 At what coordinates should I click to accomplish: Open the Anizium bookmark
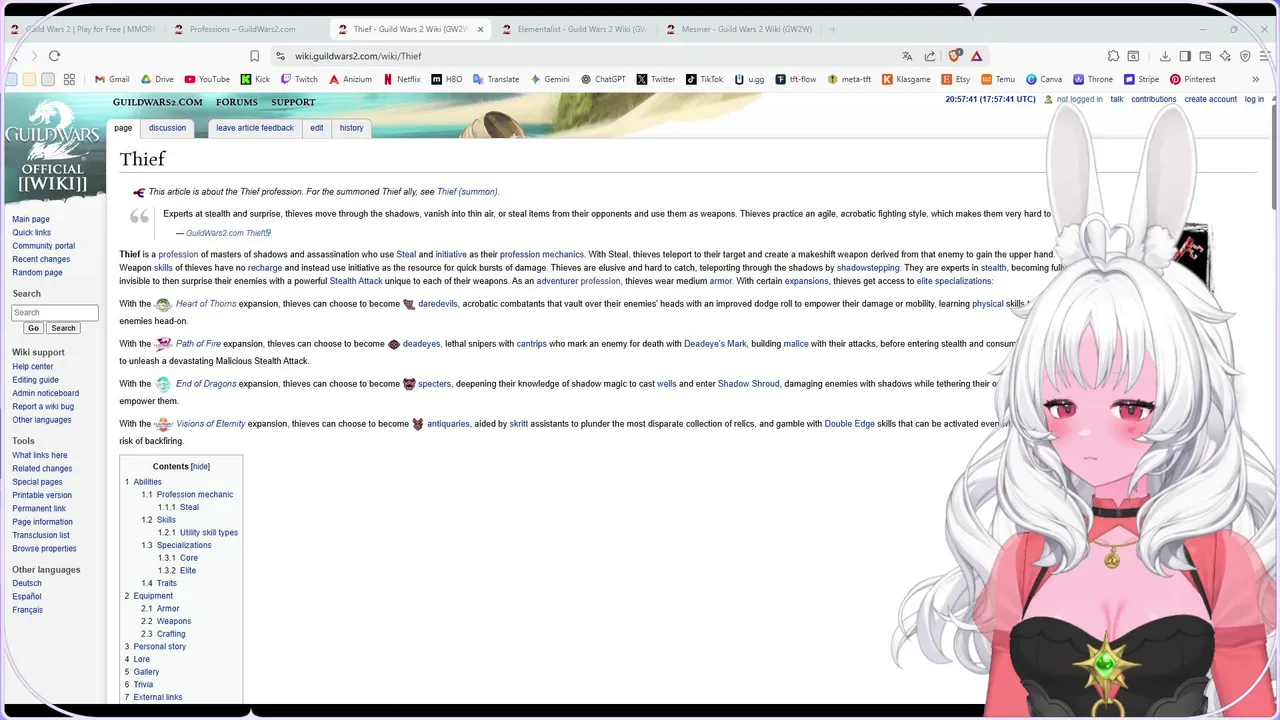pyautogui.click(x=350, y=79)
